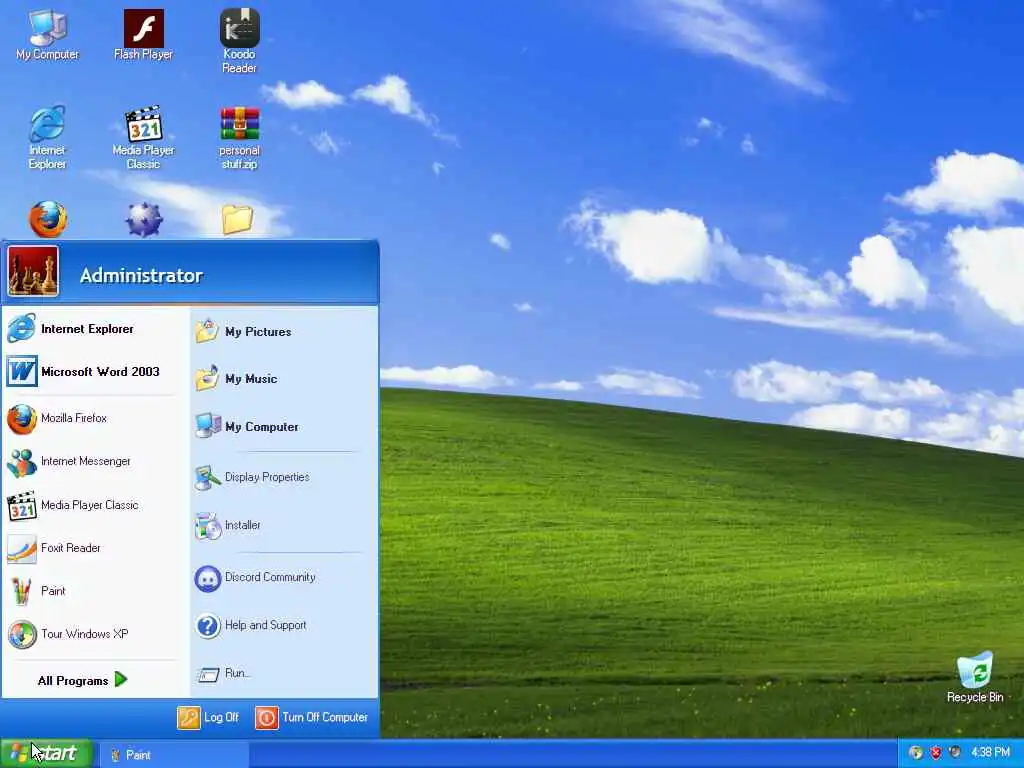Click the blue globe desktop icon
The height and width of the screenshot is (768, 1024).
click(144, 219)
